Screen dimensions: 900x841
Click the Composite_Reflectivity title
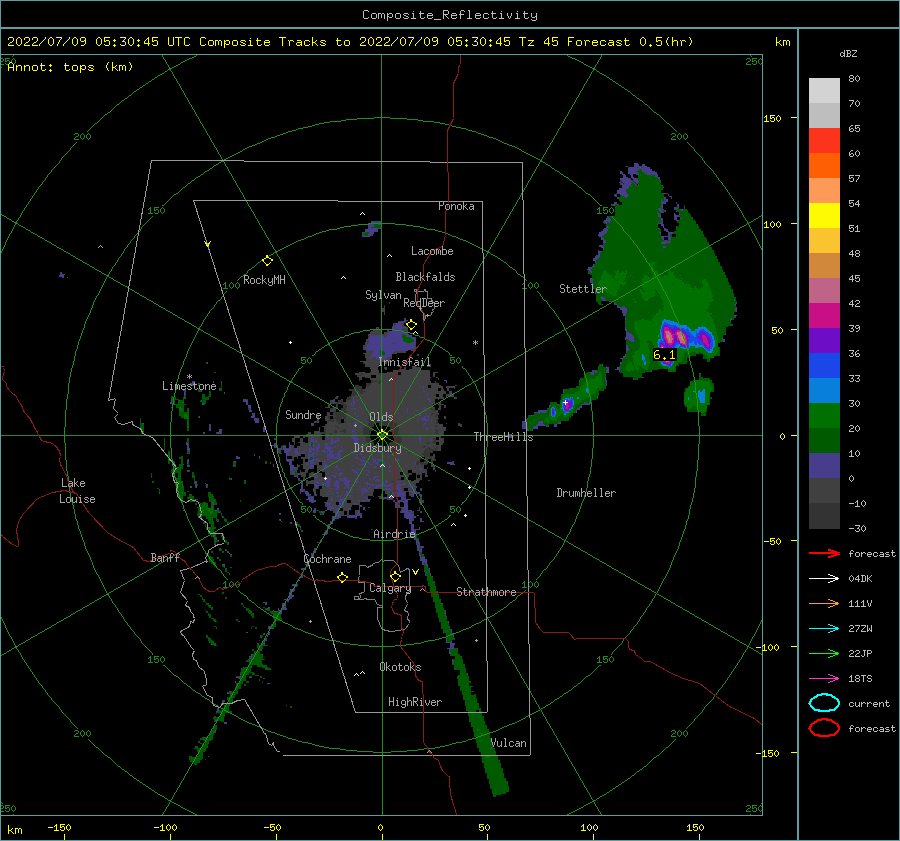coord(450,15)
